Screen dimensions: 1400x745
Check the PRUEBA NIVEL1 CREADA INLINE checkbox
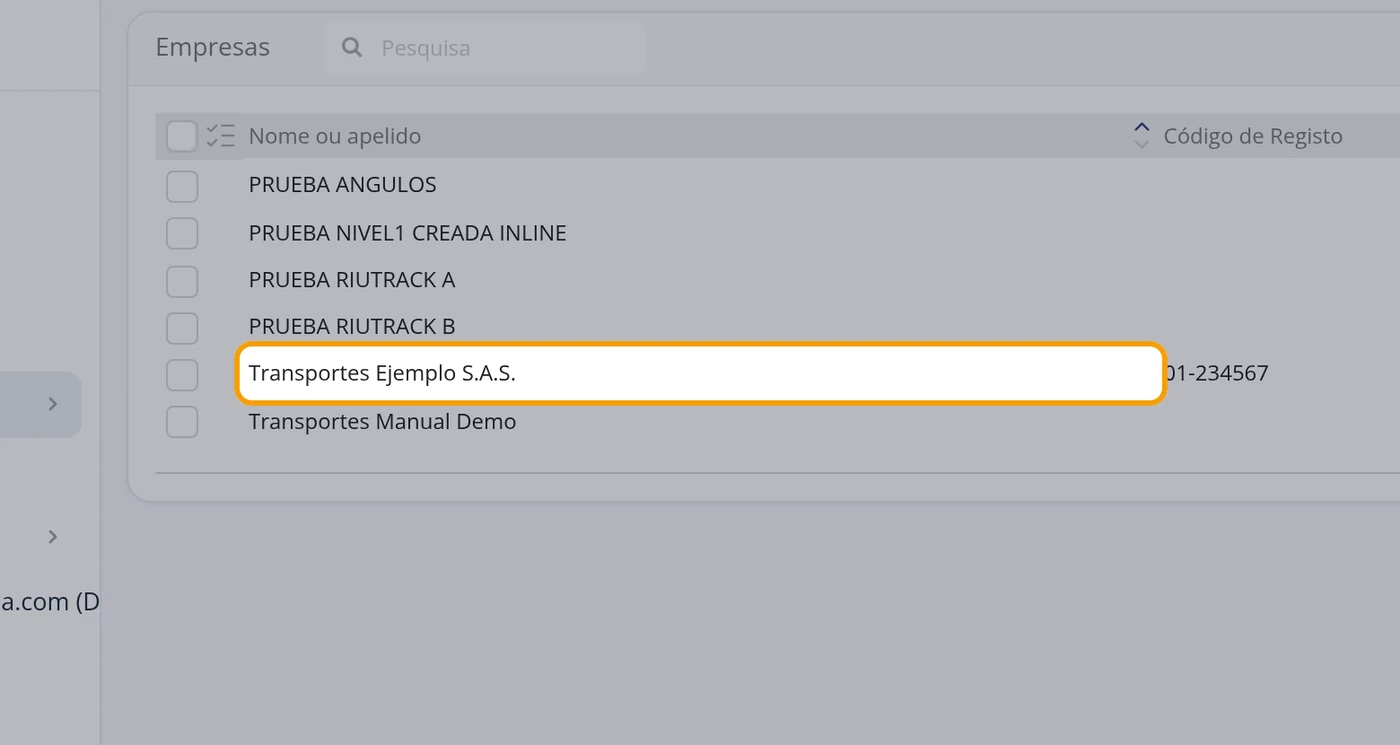click(182, 233)
